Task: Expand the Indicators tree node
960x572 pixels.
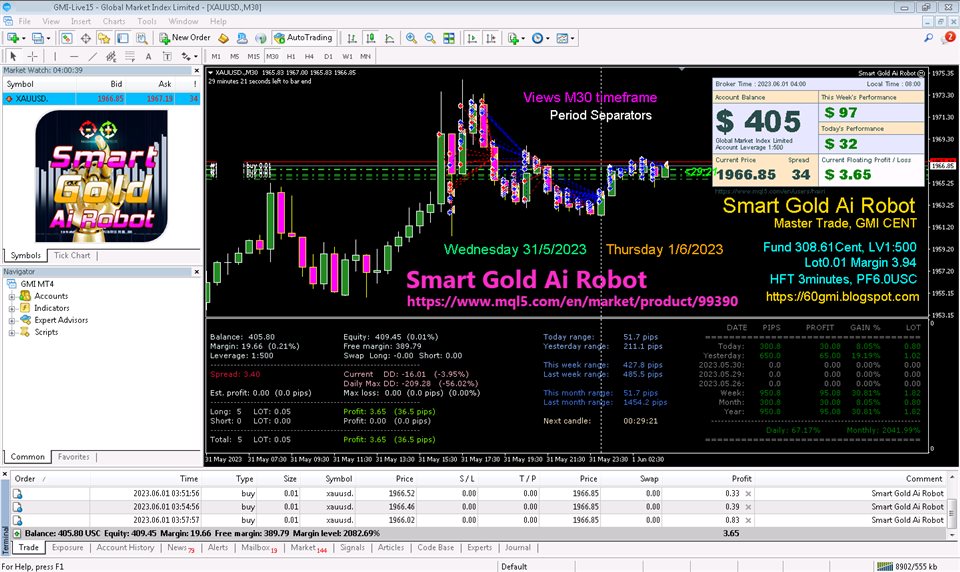Action: click(13, 308)
